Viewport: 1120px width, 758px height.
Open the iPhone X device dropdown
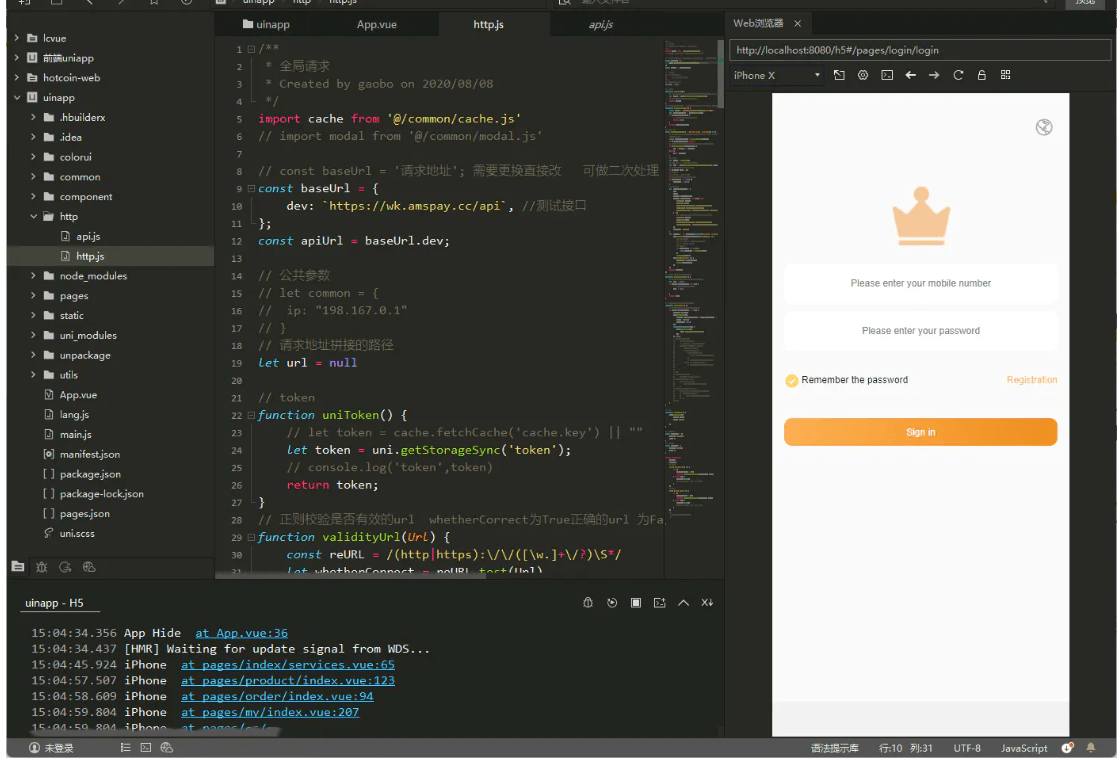tap(817, 76)
